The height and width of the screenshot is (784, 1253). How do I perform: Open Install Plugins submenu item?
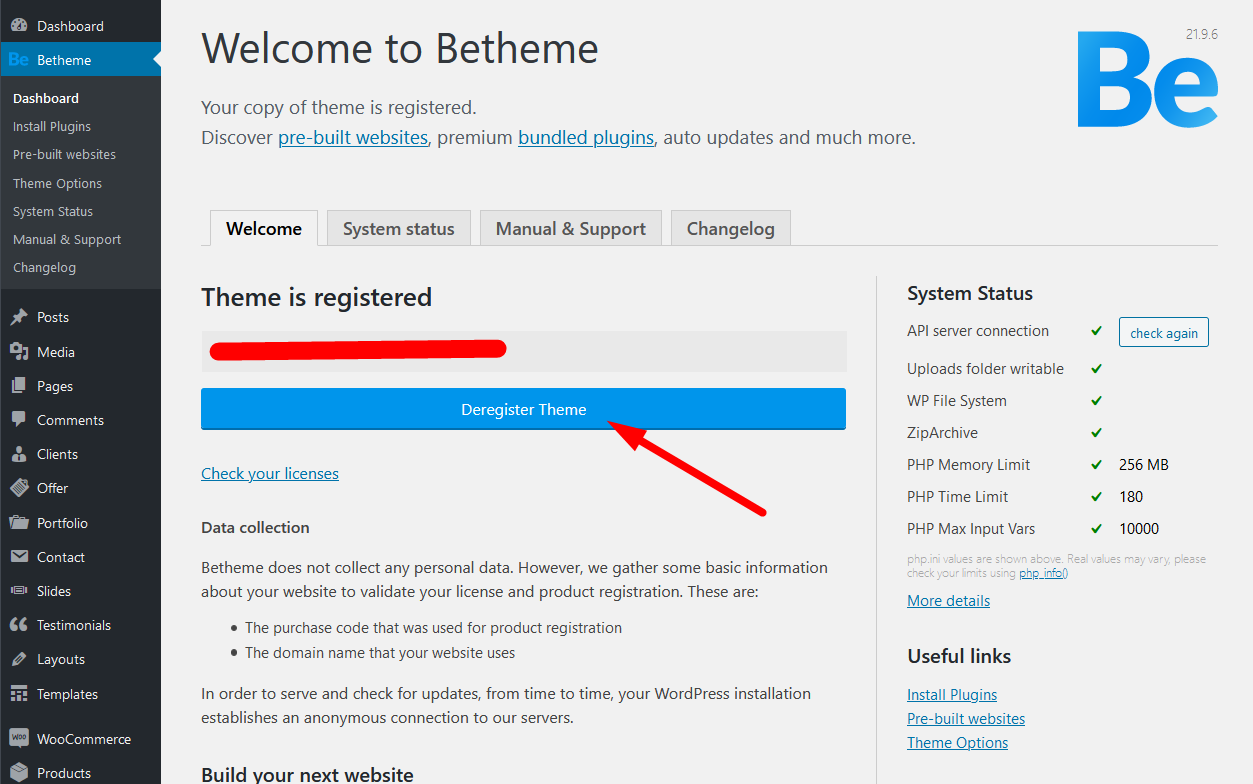[52, 126]
